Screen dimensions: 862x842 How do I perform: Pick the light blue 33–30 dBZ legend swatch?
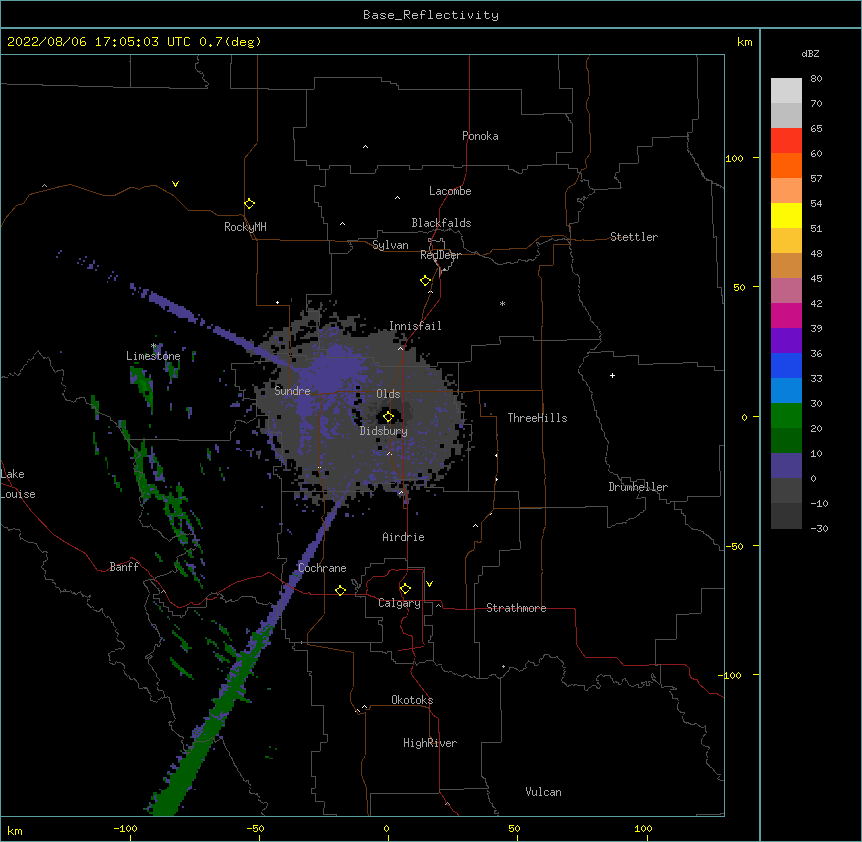(786, 391)
